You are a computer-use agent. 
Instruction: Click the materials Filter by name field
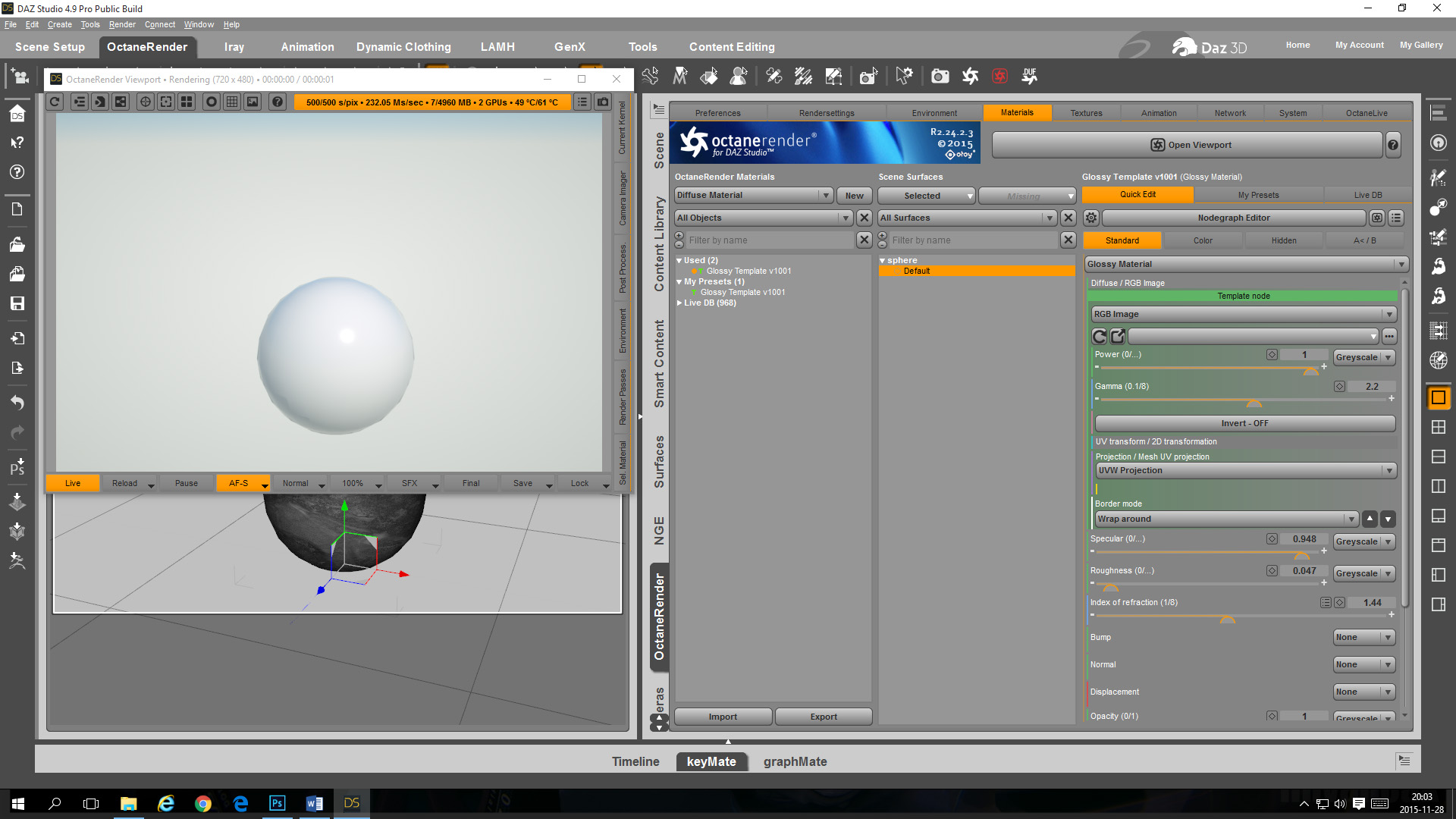click(769, 240)
